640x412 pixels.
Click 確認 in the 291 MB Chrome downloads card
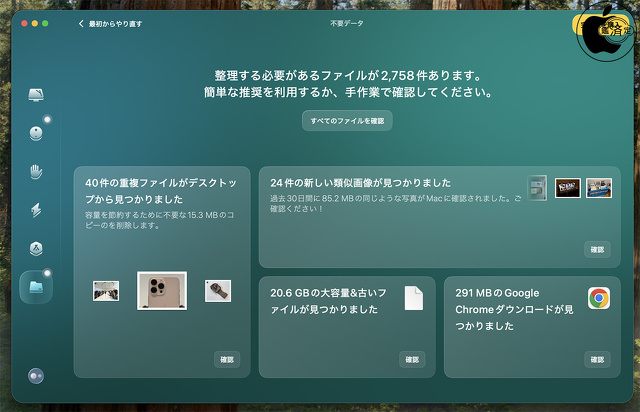tap(597, 359)
